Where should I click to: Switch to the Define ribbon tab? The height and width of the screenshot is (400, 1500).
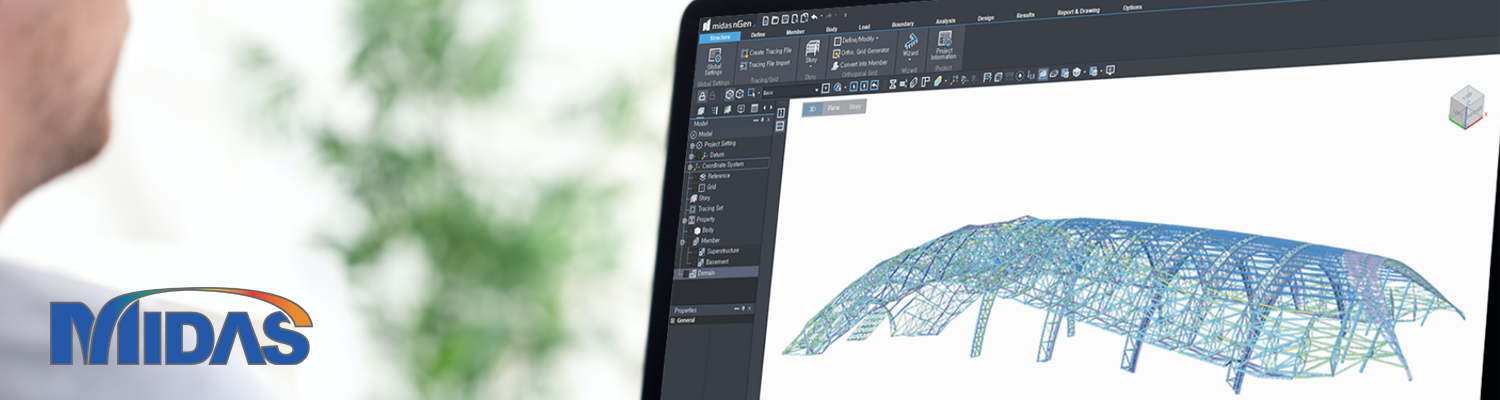coord(758,34)
